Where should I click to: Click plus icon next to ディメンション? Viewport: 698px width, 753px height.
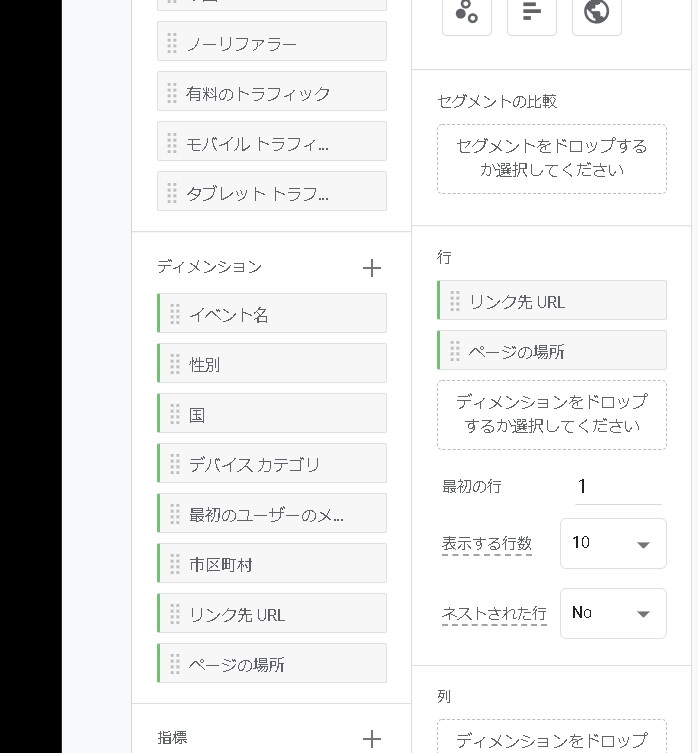tap(372, 268)
